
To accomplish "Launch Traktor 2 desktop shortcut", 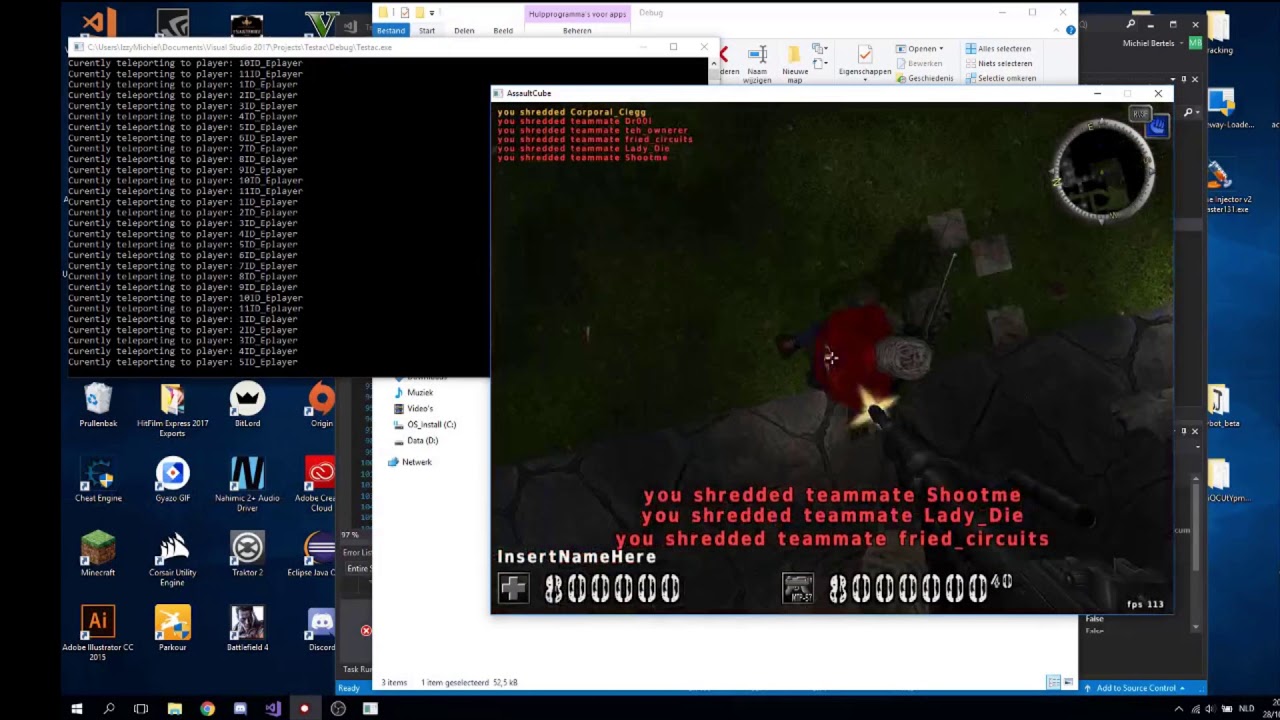I will (247, 554).
